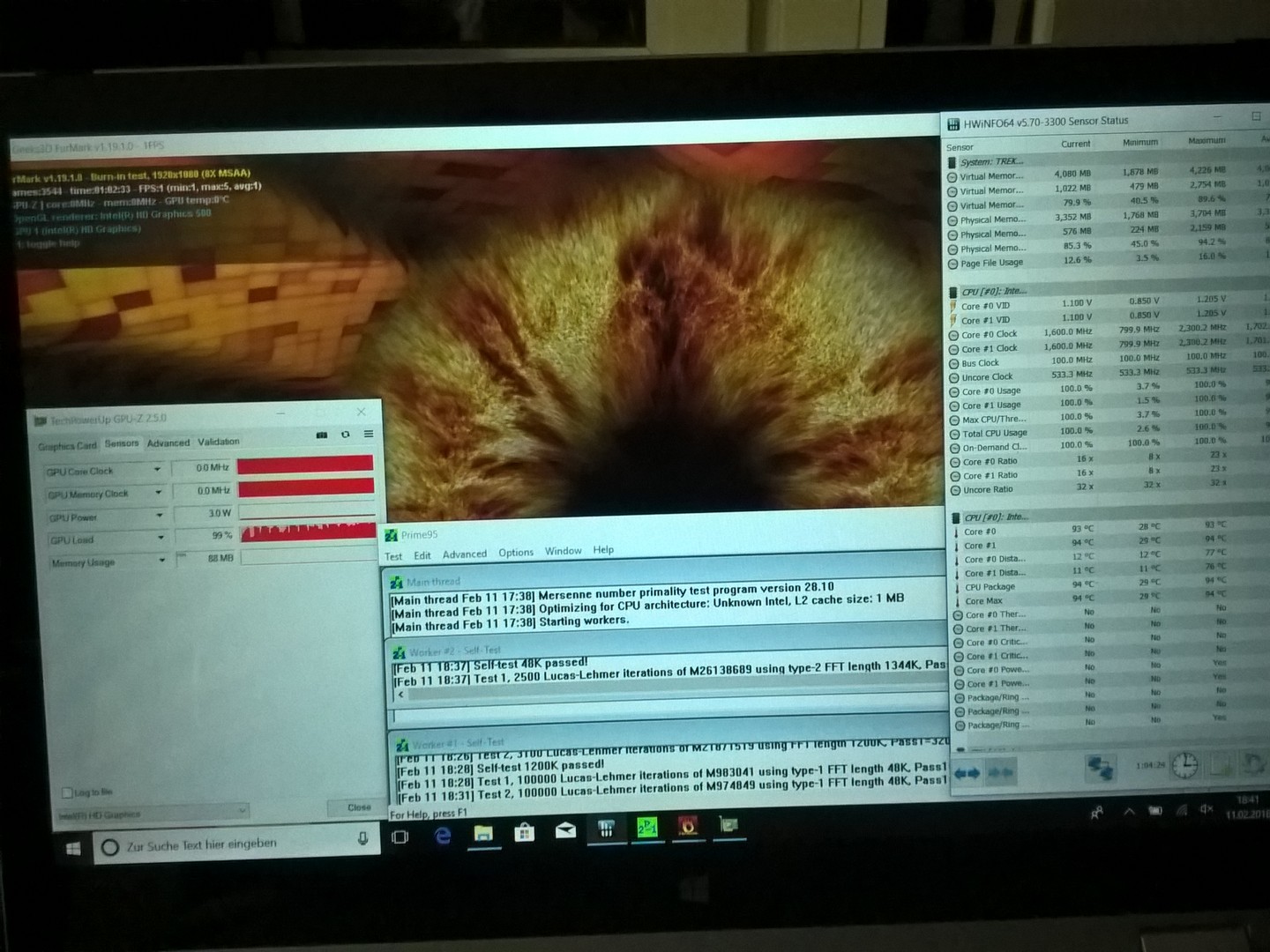The height and width of the screenshot is (952, 1270).
Task: Switch to FurMark via its taskbar icon
Action: click(688, 825)
